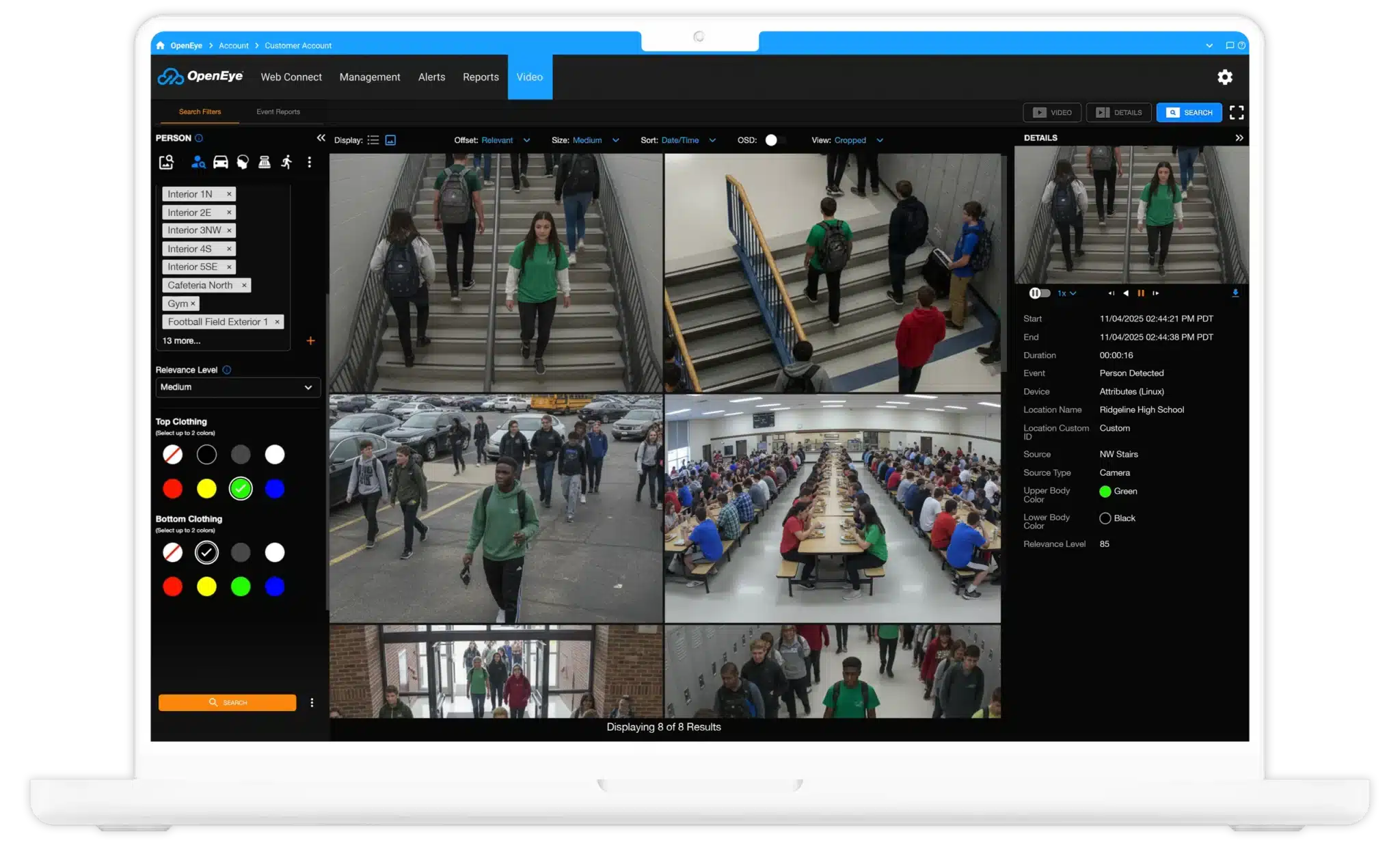
Task: Open the appearance image search tool
Action: [165, 162]
